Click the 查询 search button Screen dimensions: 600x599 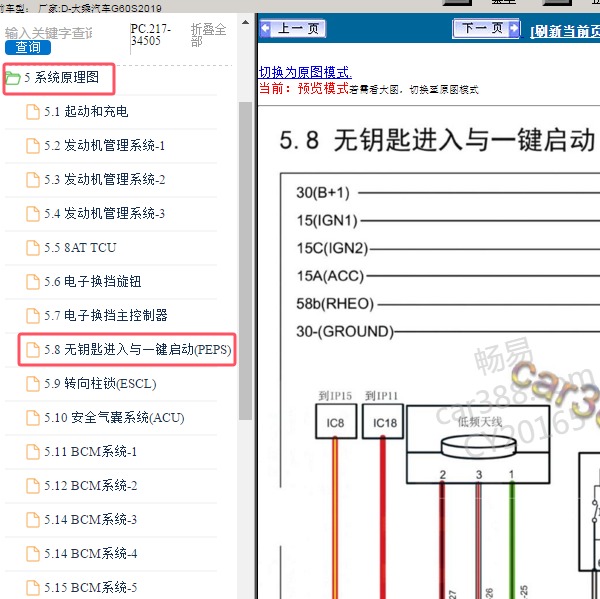click(x=28, y=47)
